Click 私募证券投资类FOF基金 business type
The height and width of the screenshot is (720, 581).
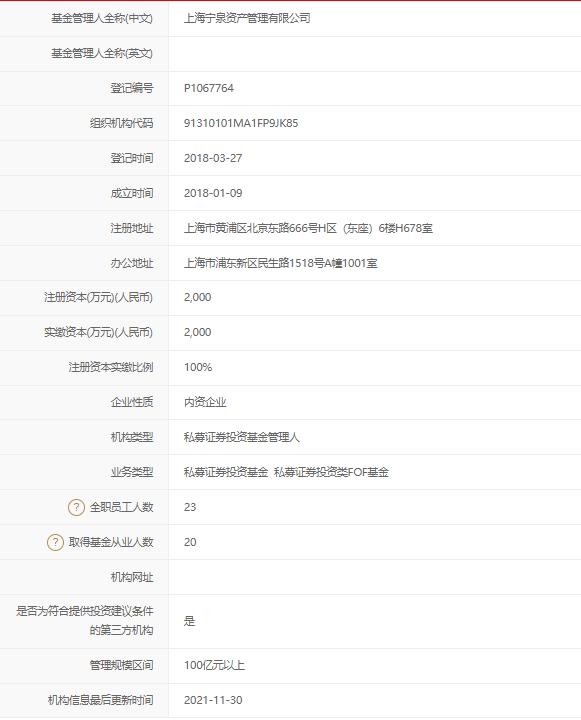[x=331, y=472]
